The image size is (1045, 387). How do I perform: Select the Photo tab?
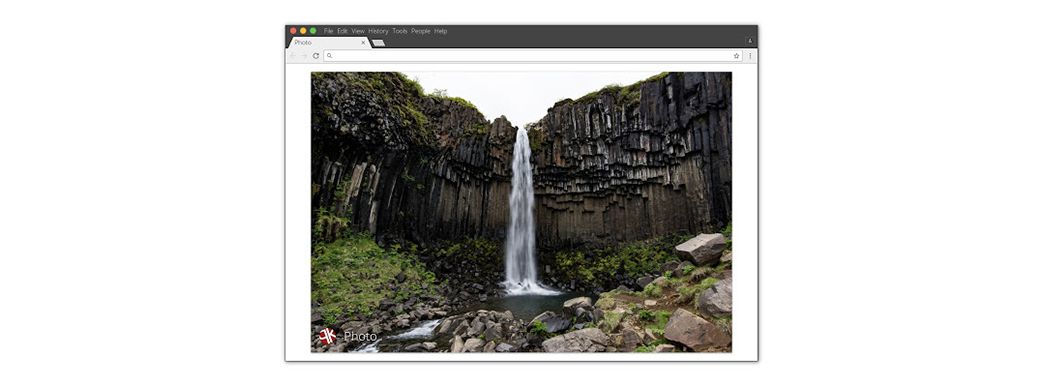coord(329,43)
